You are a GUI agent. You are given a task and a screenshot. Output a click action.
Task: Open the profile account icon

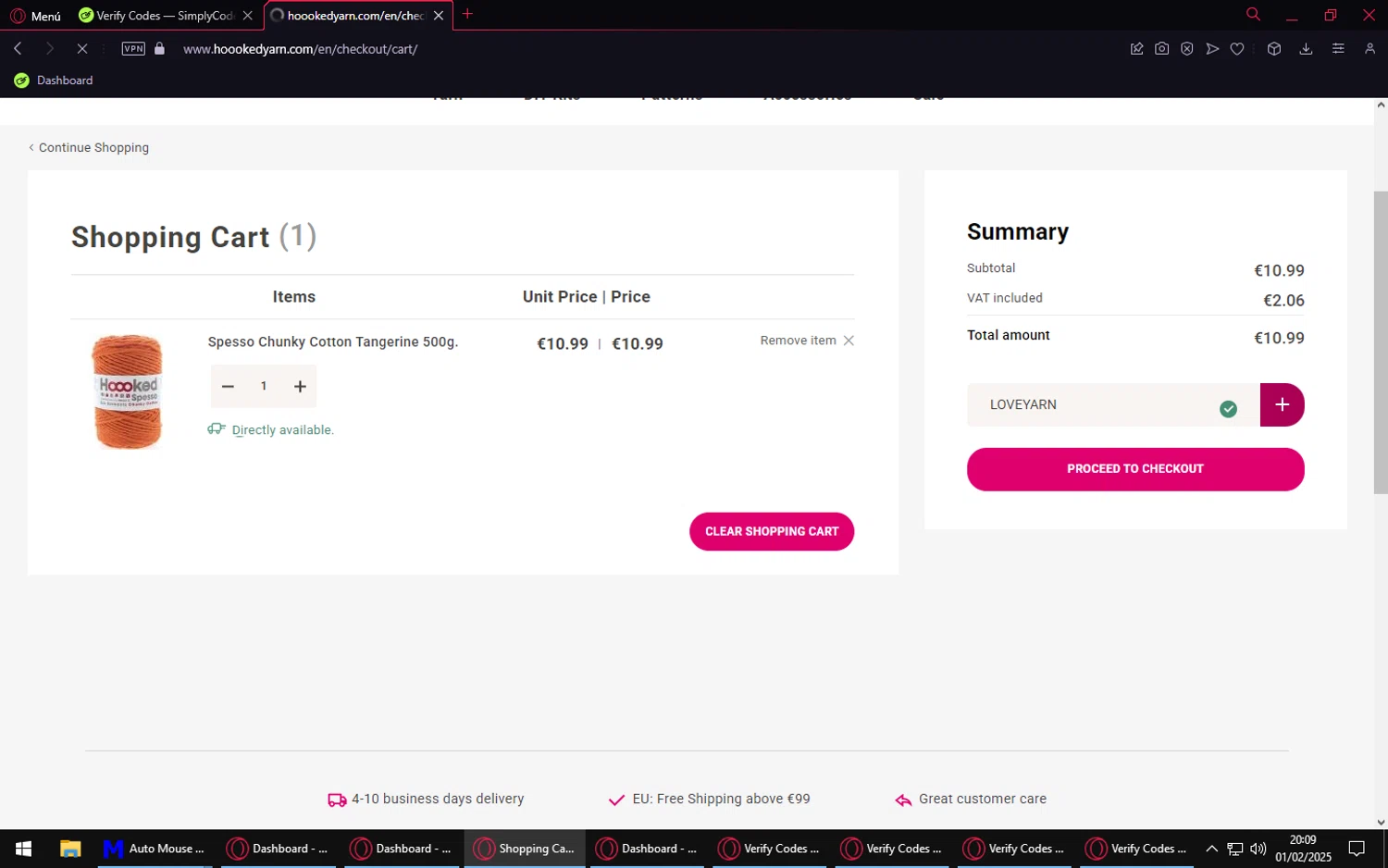[1369, 48]
